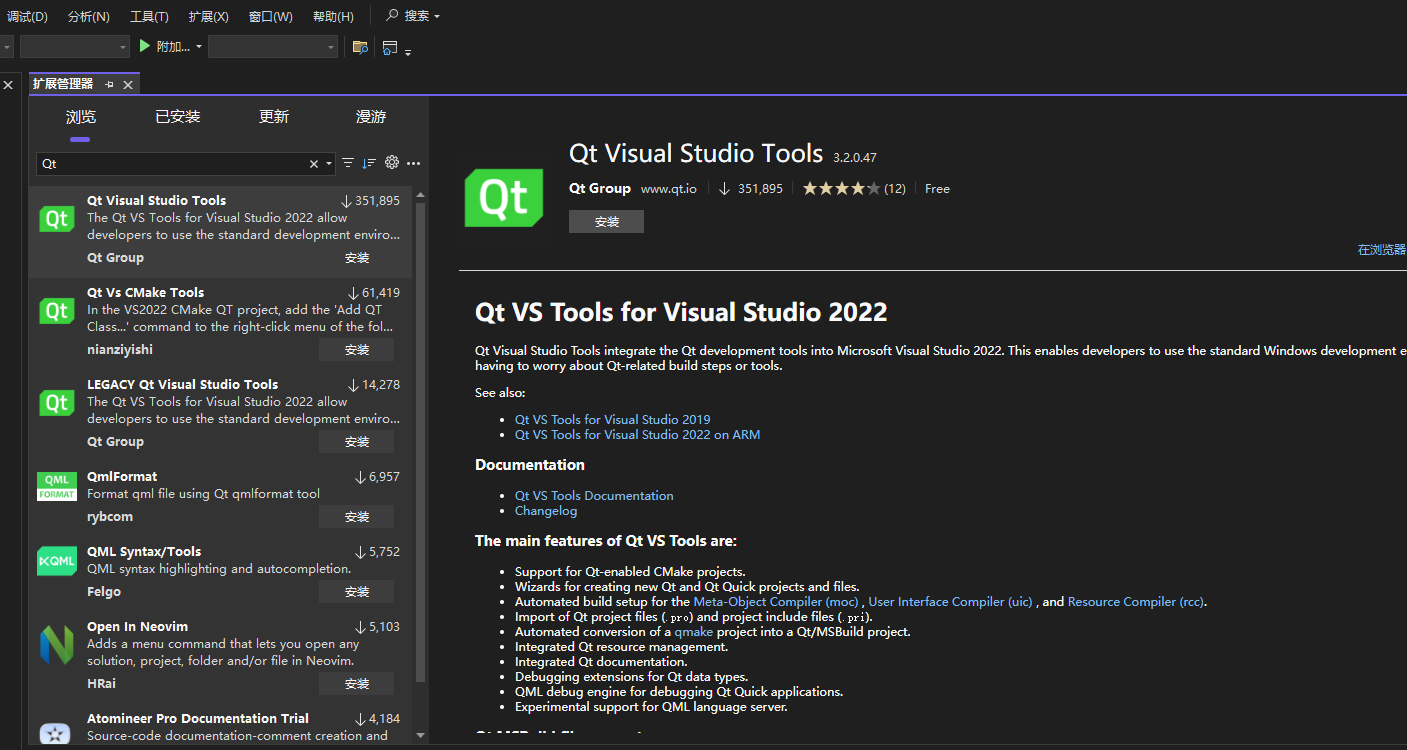Open the sort order options
This screenshot has height=750, width=1407.
[369, 163]
